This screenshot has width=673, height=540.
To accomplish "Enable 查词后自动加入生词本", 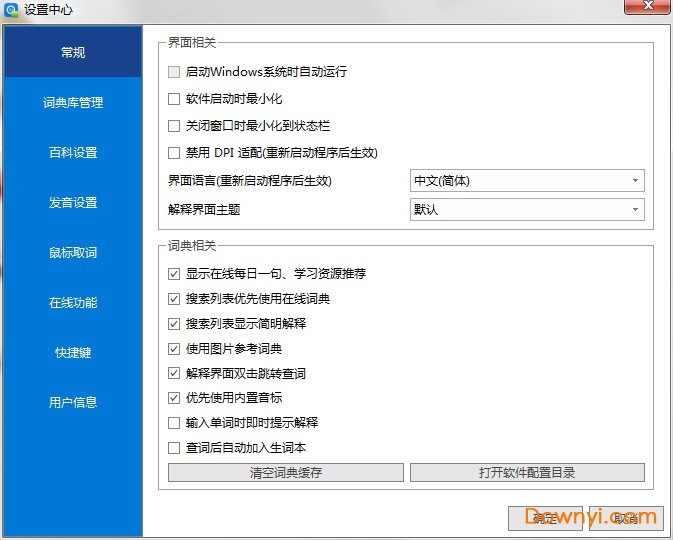I will 175,448.
